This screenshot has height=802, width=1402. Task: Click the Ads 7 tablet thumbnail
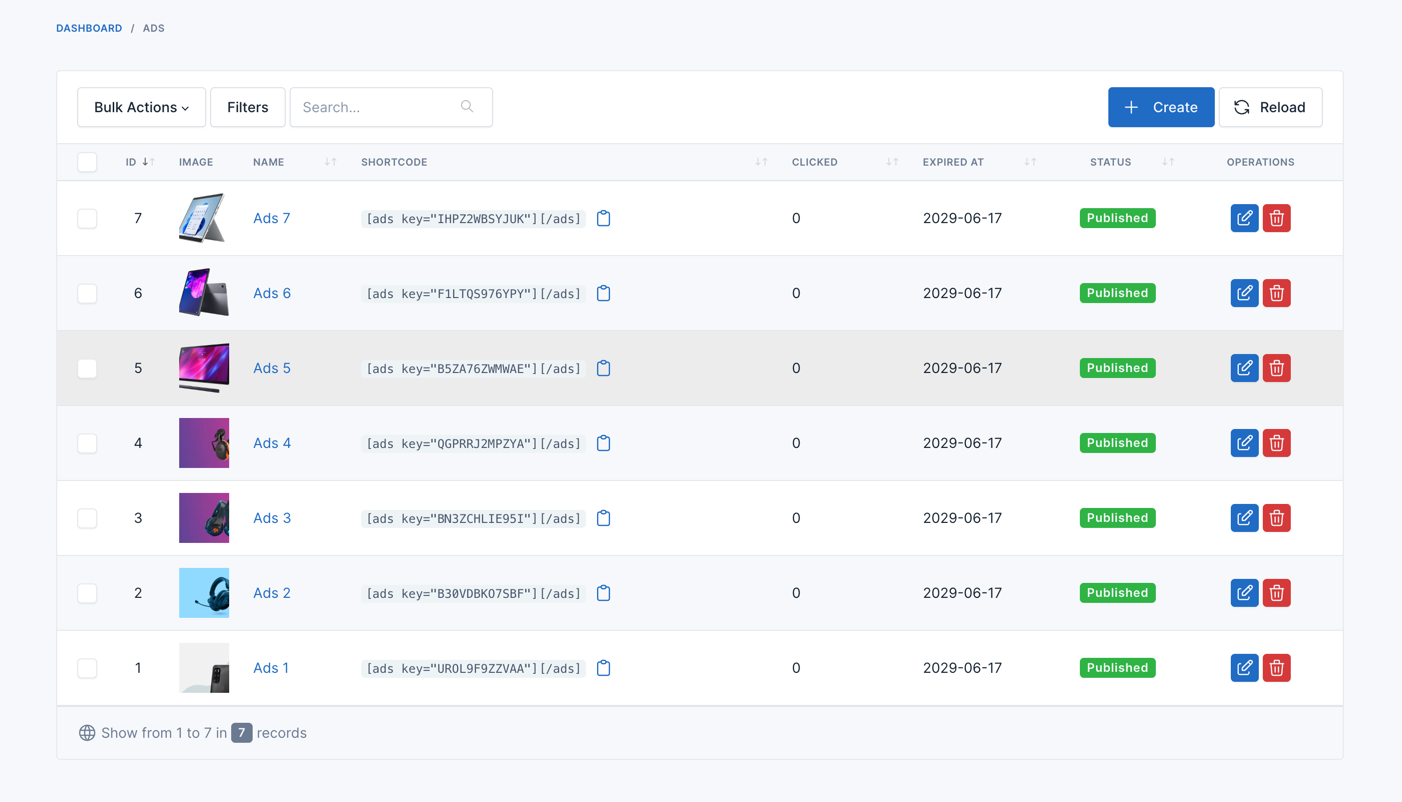tap(204, 218)
